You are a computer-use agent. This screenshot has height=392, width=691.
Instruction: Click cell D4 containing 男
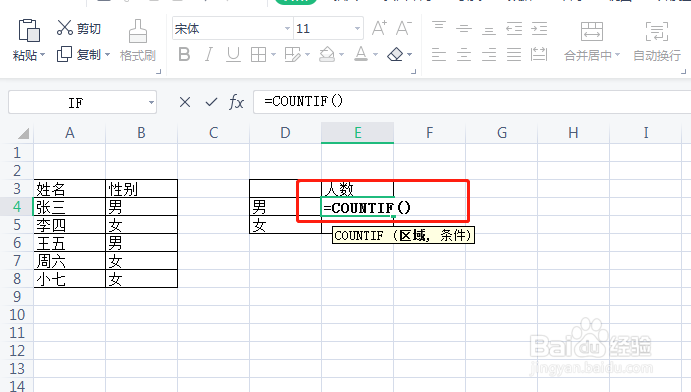(286, 207)
